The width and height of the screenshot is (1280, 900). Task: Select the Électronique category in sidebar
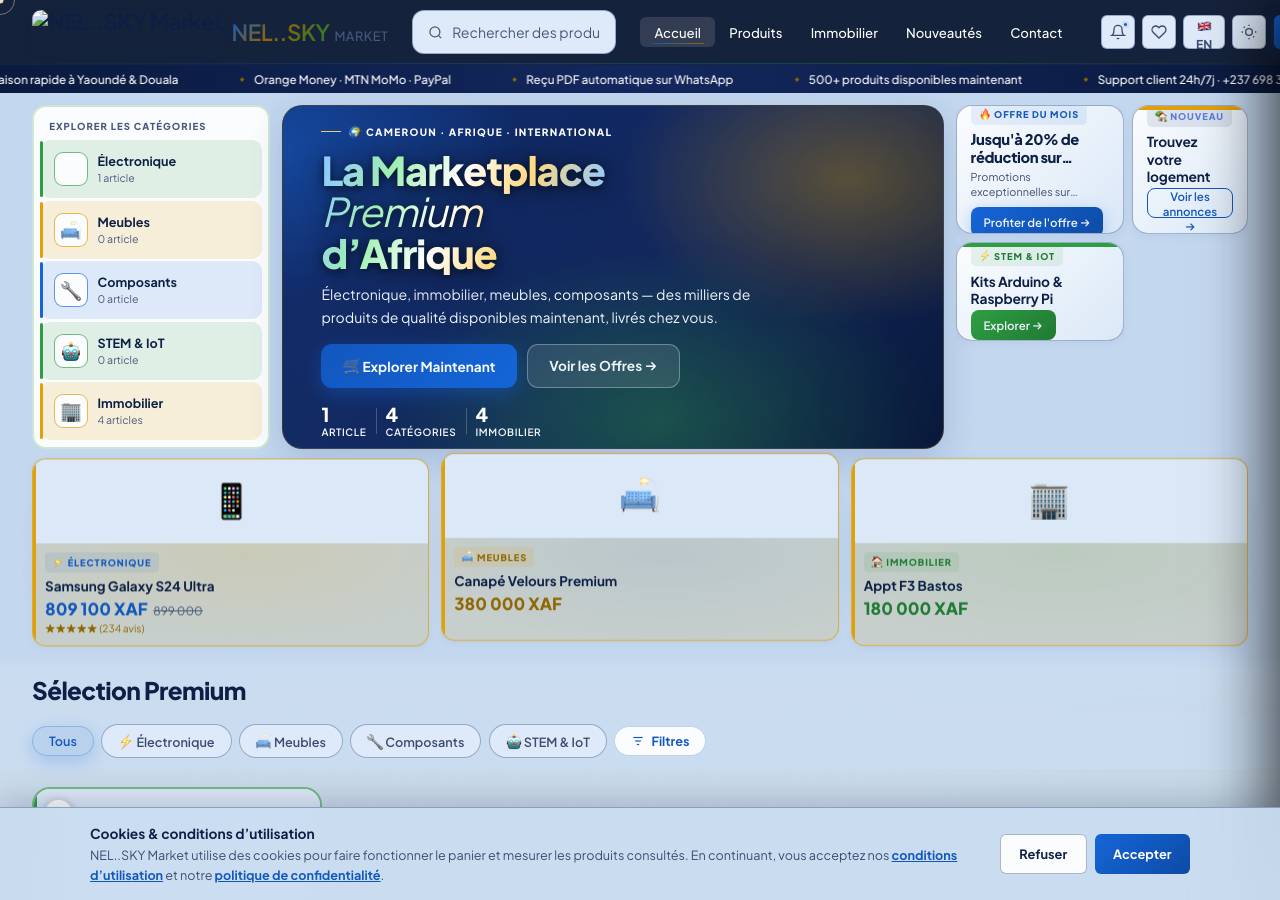click(x=151, y=169)
